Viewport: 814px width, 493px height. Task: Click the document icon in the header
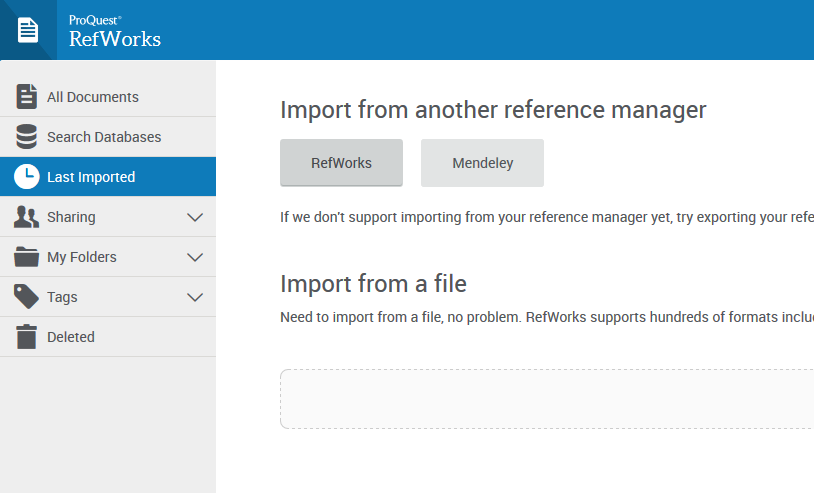click(28, 30)
